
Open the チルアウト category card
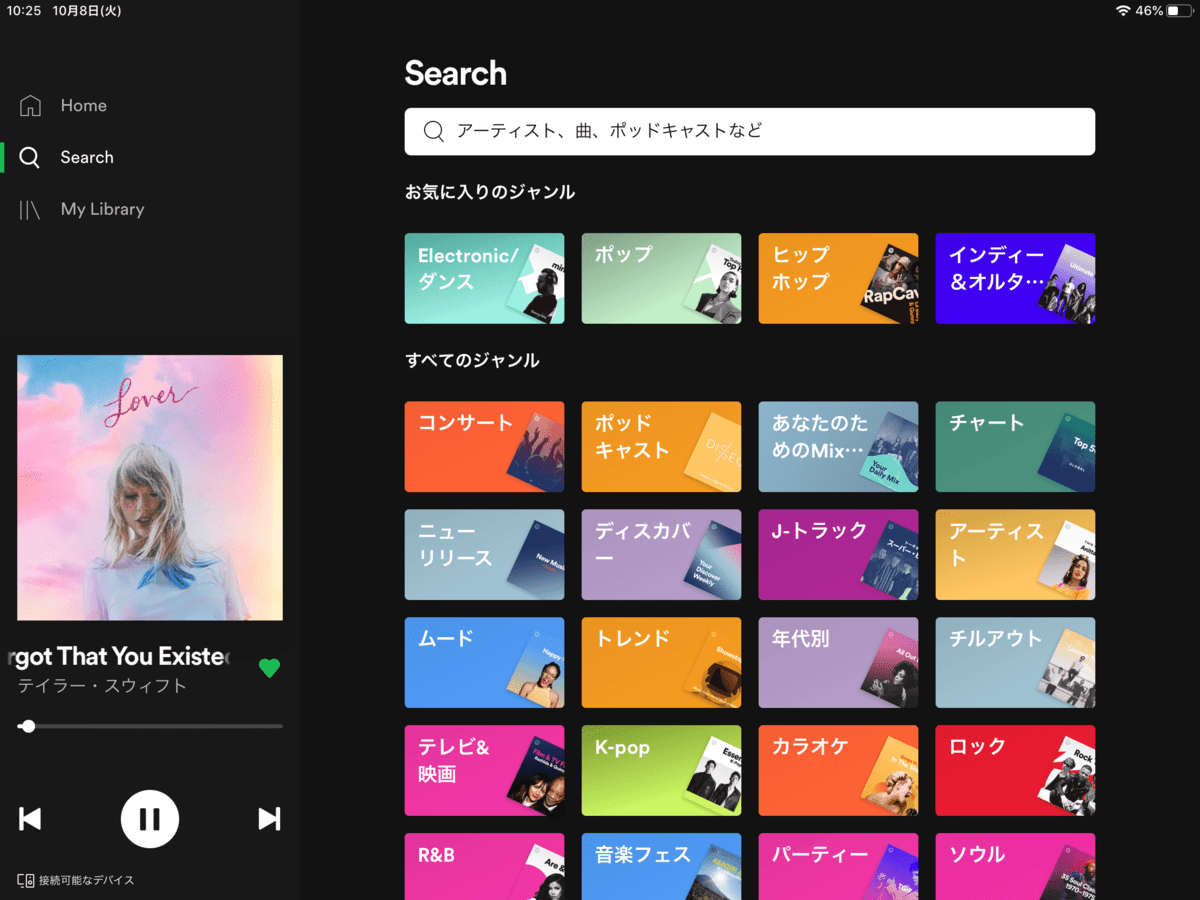click(x=1015, y=663)
